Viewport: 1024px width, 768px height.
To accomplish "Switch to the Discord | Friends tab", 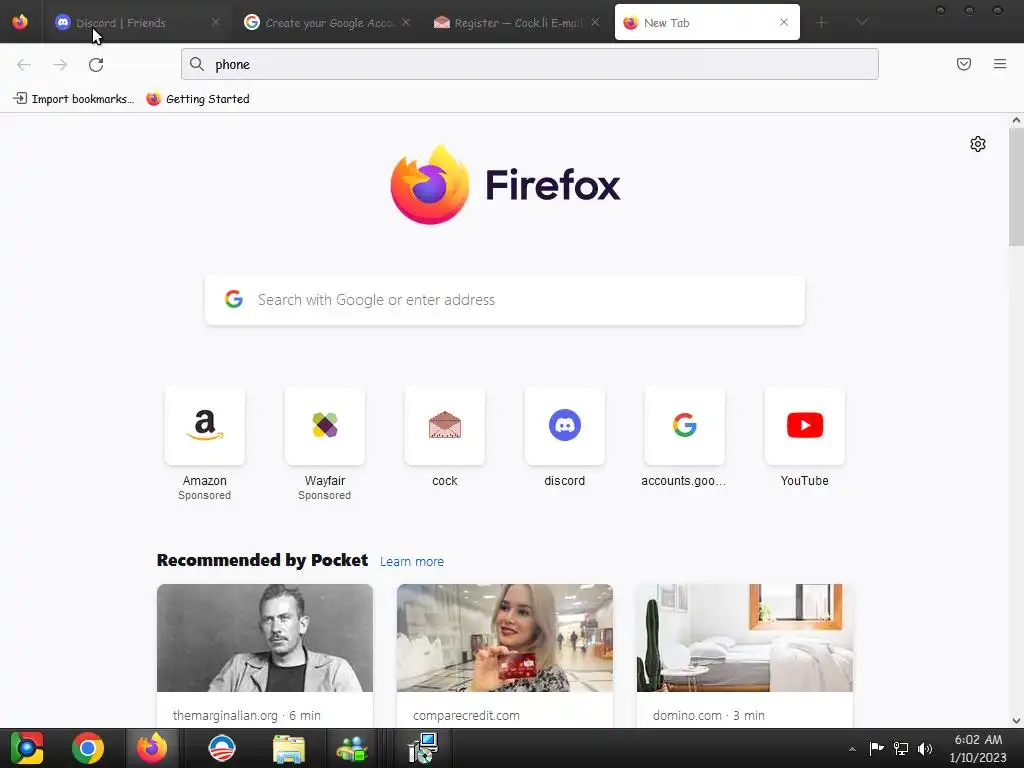I will click(136, 23).
